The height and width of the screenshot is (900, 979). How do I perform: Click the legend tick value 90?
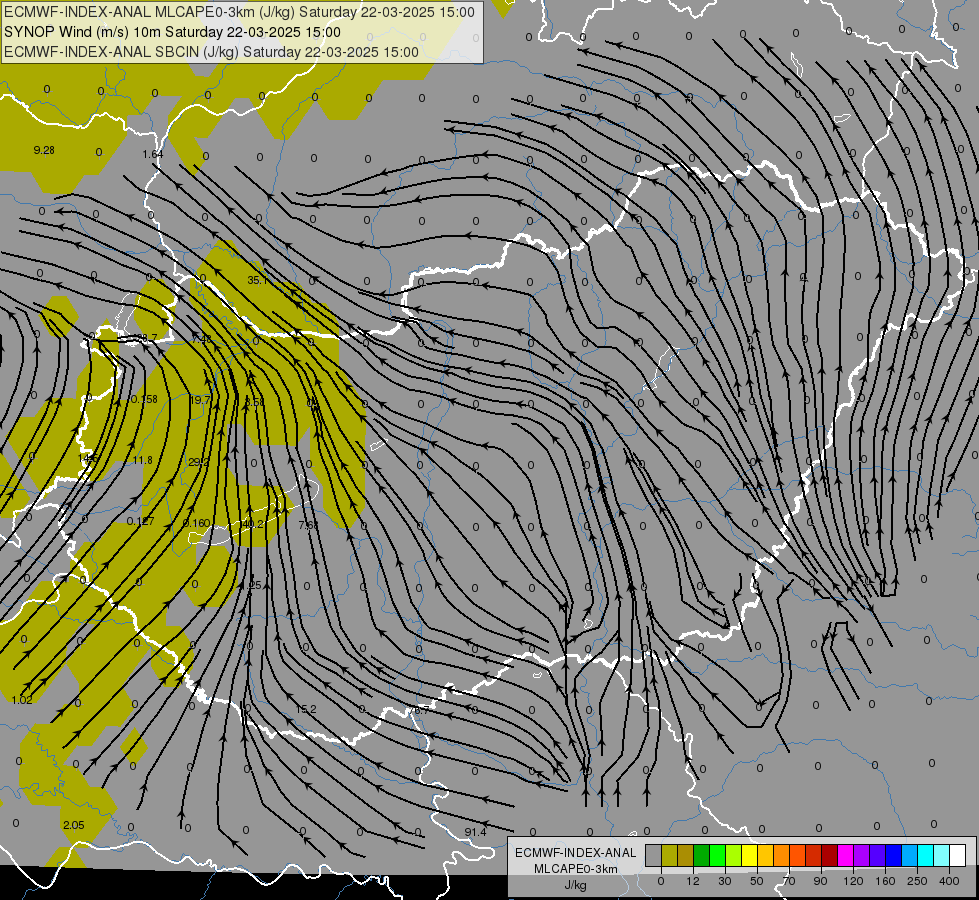click(820, 881)
